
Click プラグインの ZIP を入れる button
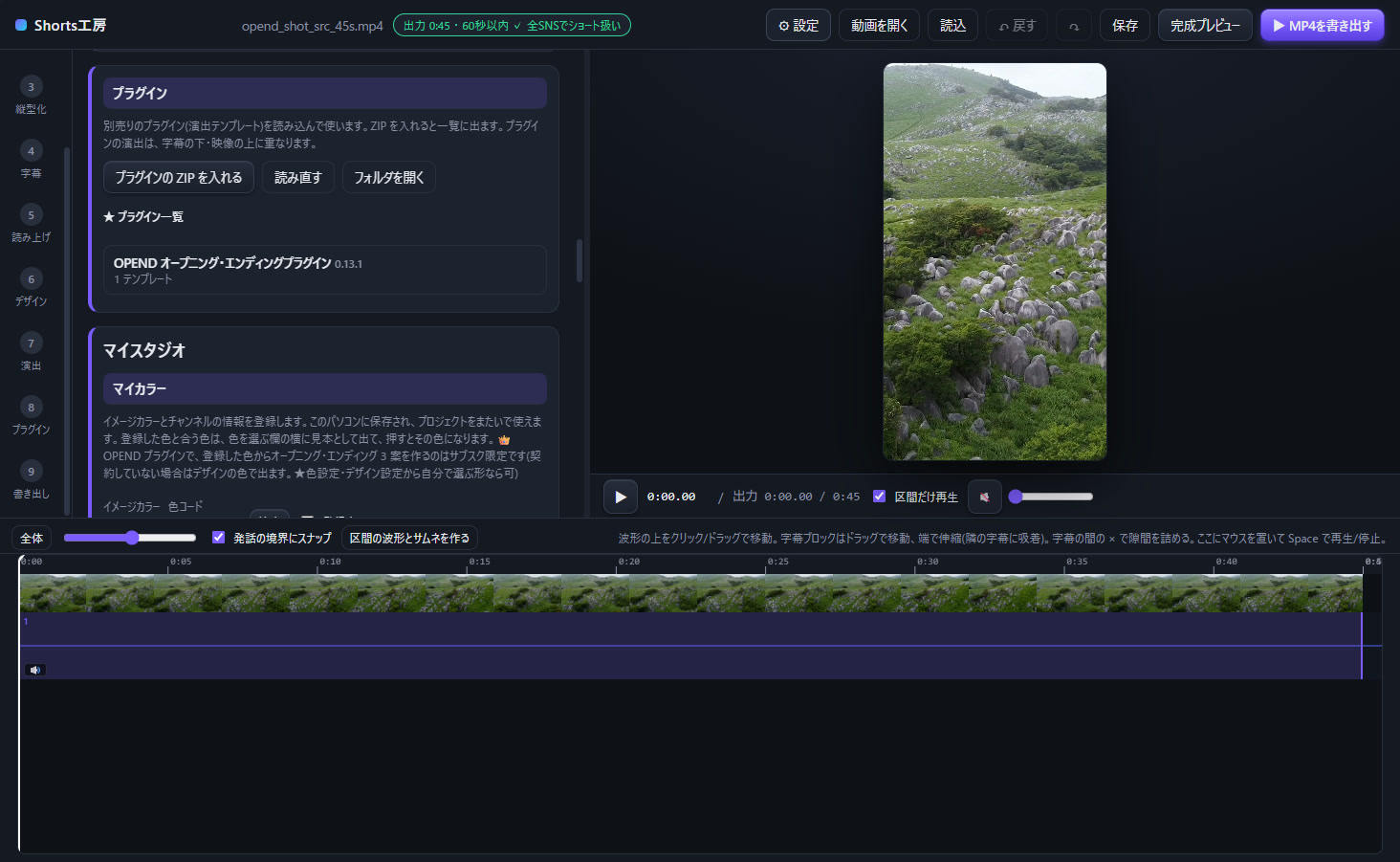179,177
